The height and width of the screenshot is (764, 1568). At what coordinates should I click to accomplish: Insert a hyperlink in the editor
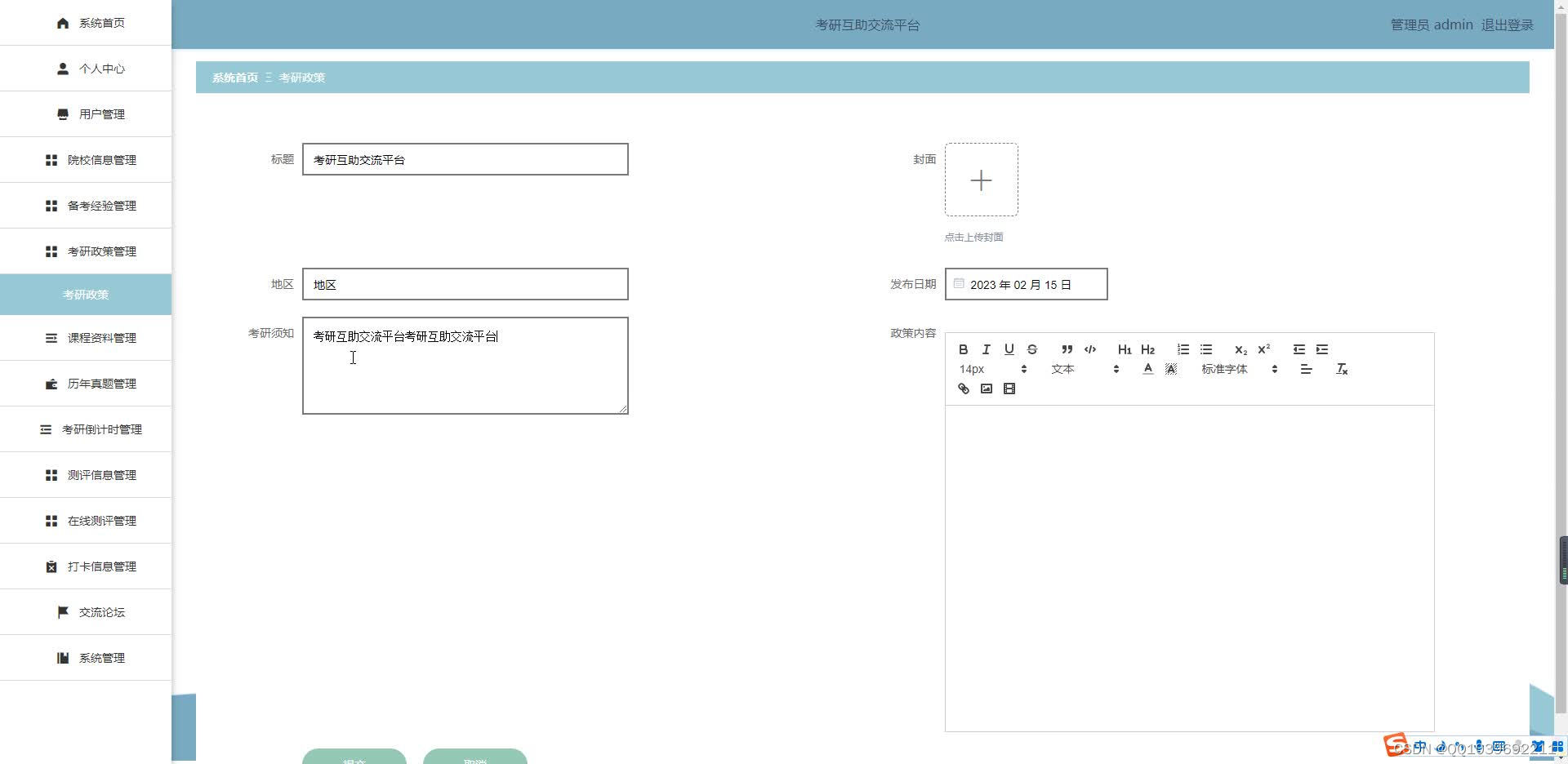tap(963, 389)
